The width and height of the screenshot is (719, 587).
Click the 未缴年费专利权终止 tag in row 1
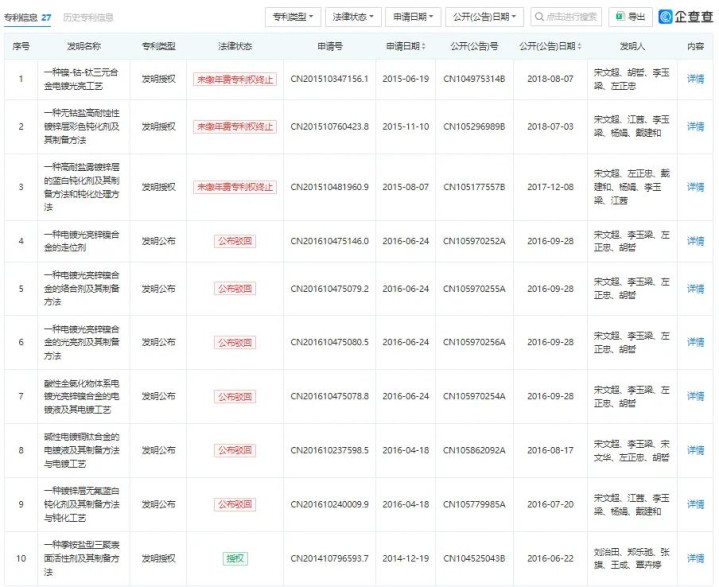(x=235, y=79)
